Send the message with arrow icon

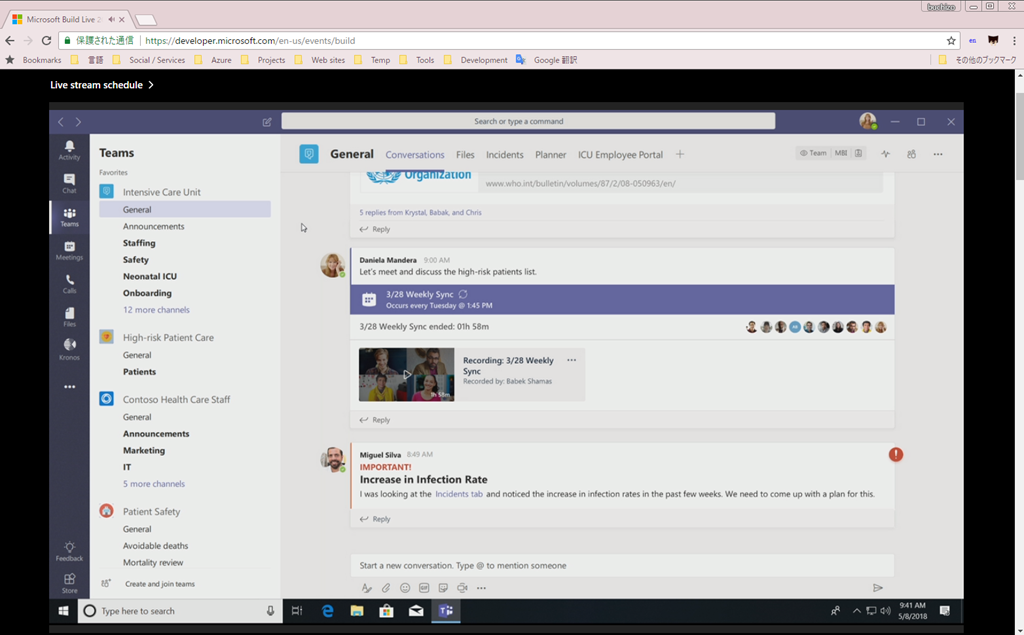pos(878,588)
